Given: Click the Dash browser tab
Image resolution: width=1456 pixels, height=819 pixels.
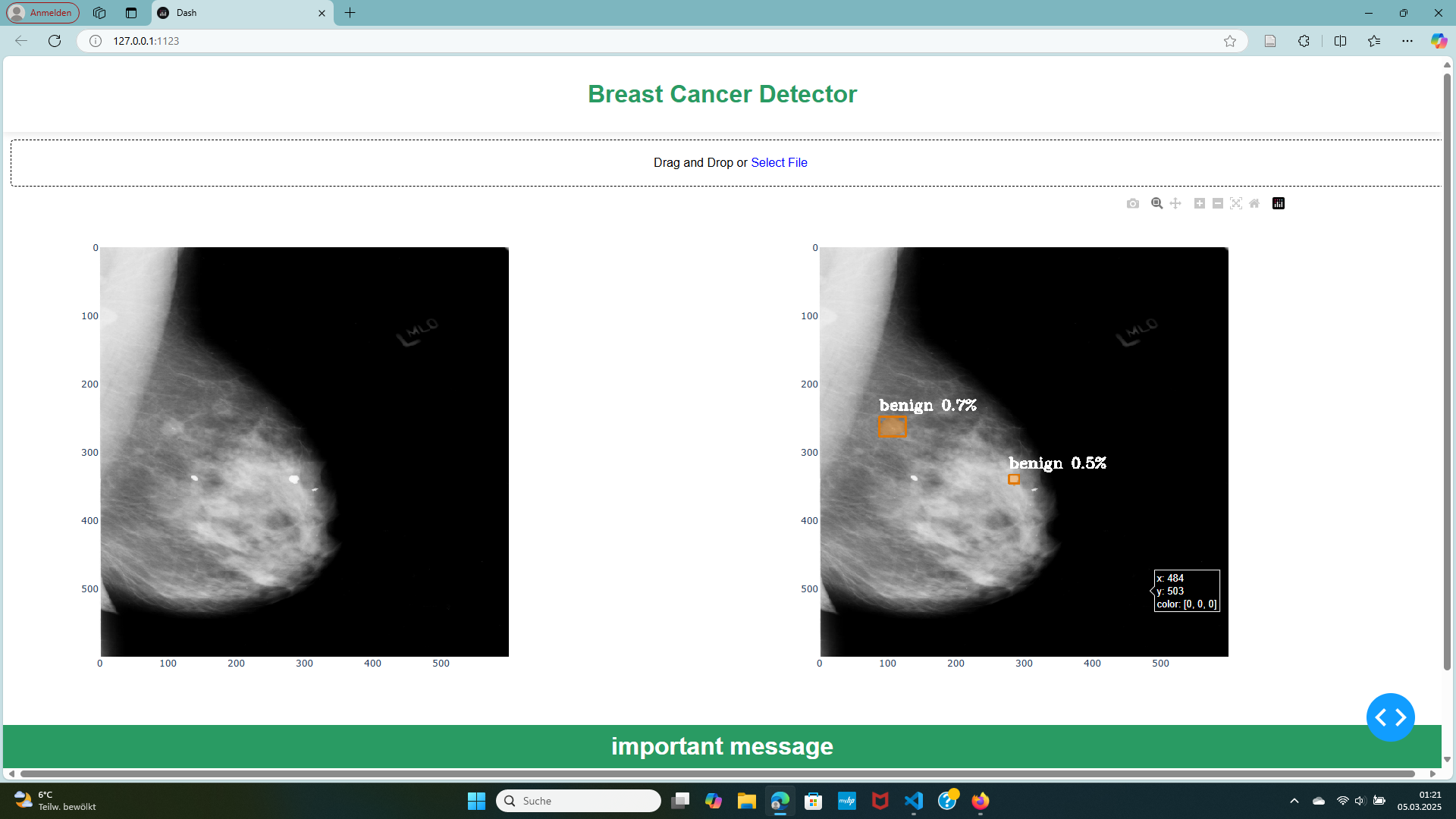Looking at the screenshot, I should [x=241, y=13].
